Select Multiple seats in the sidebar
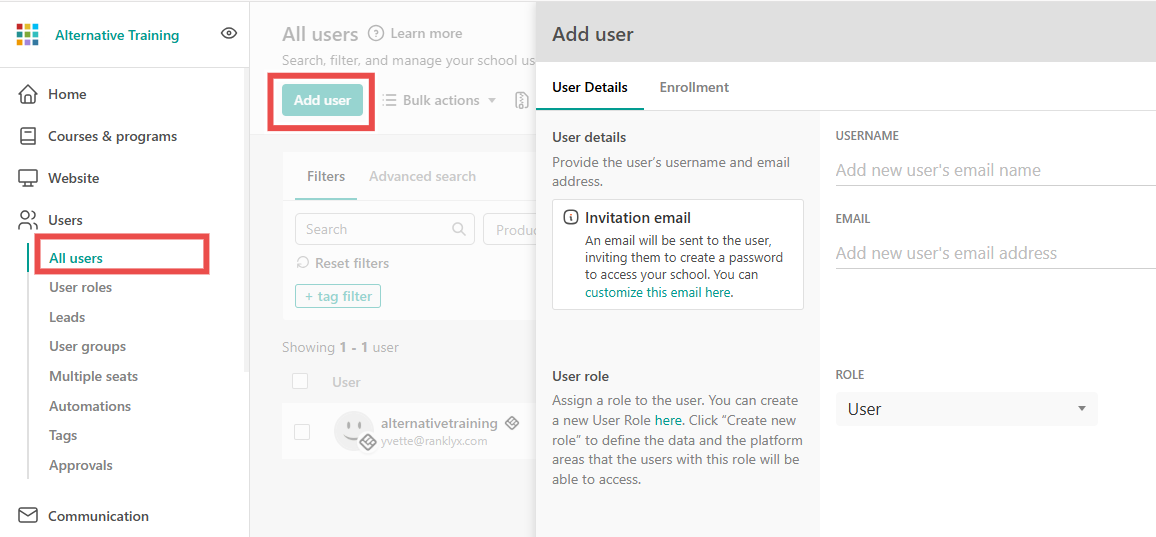Image resolution: width=1156 pixels, height=537 pixels. tap(94, 376)
